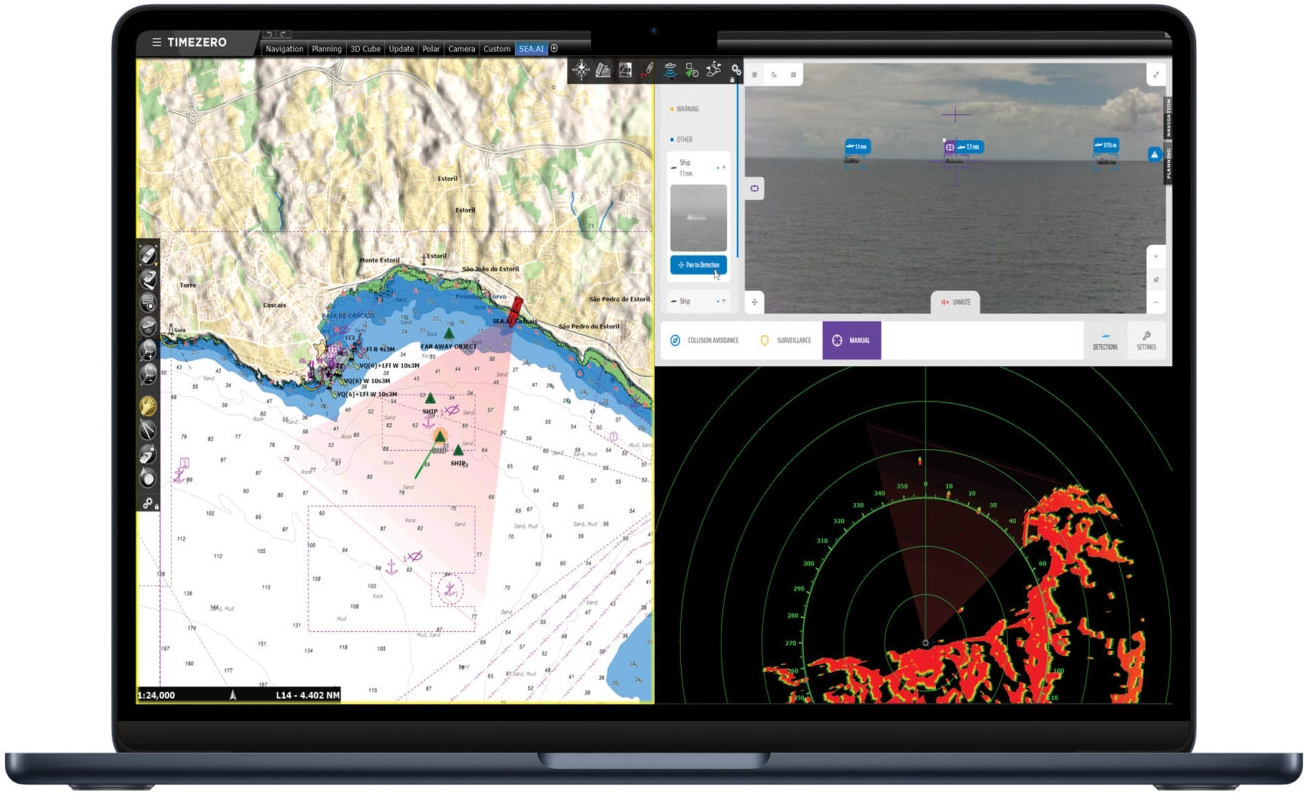This screenshot has width=1304, height=803.
Task: Select SURVEILLANCE mode
Action: point(785,340)
